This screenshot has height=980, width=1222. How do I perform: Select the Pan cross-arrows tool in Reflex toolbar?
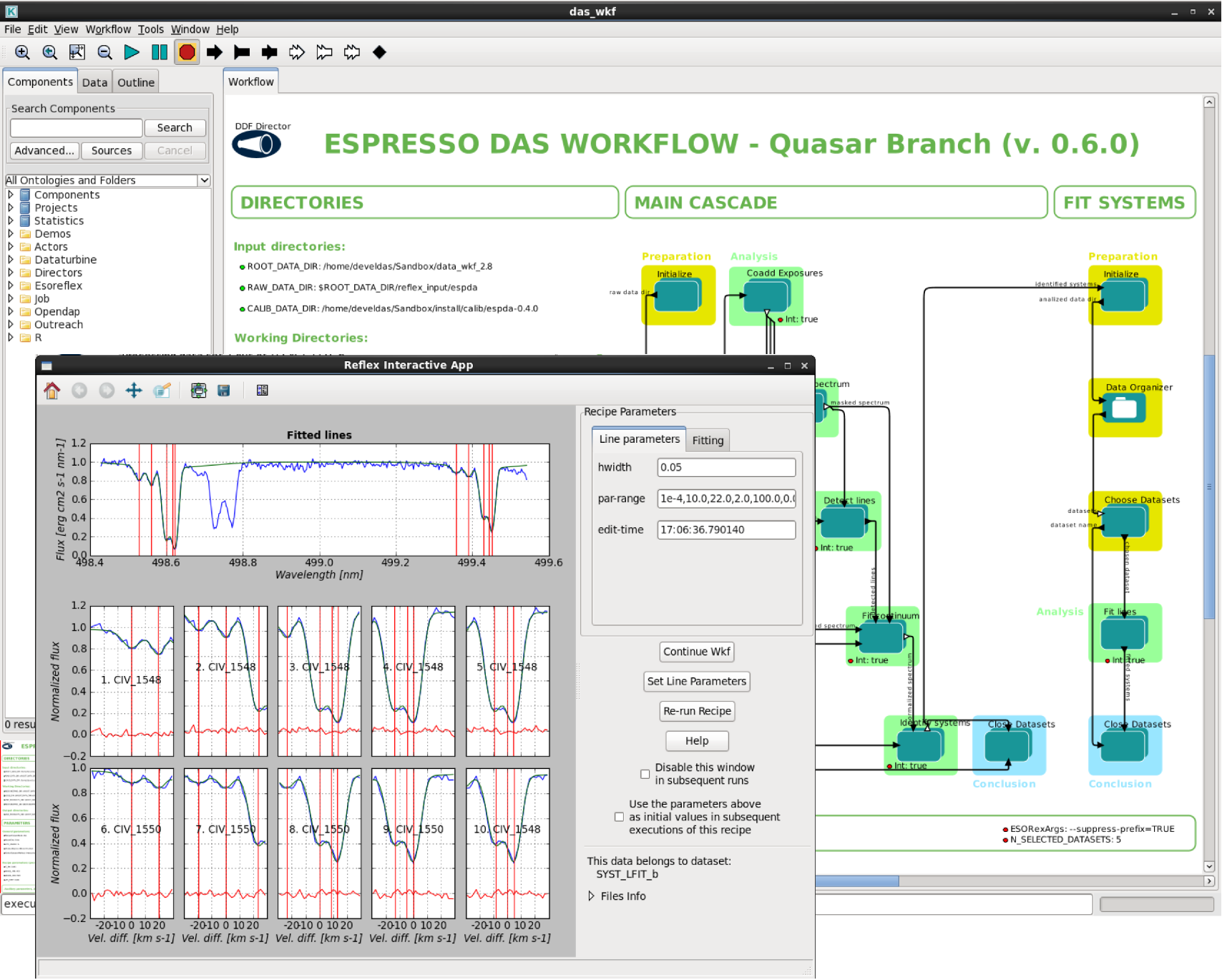coord(134,391)
